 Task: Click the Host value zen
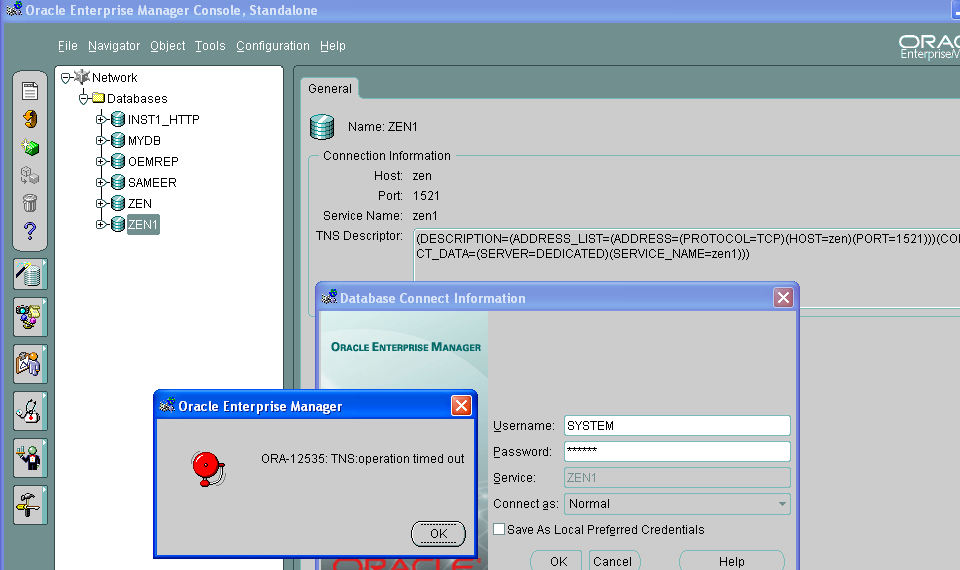(422, 176)
